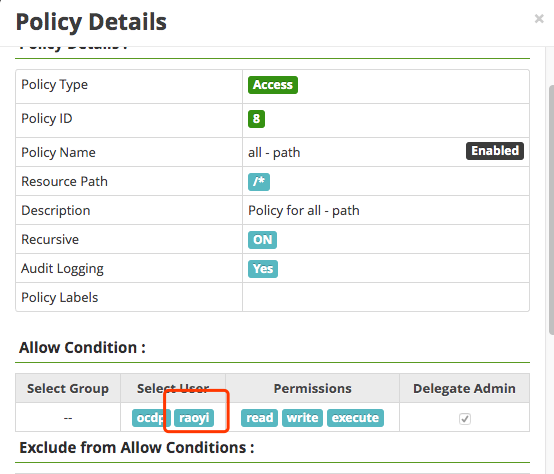Viewport: 554px width, 474px height.
Task: Click the read permission tag
Action: coord(259,418)
